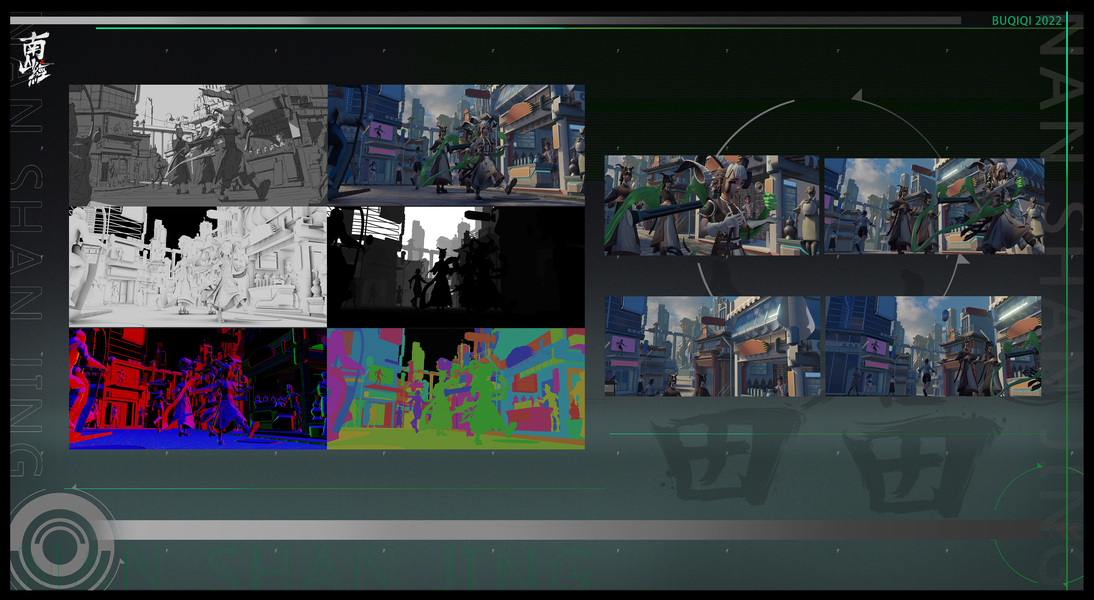1094x600 pixels.
Task: View the close-up shot of the white-haired character
Action: point(712,205)
